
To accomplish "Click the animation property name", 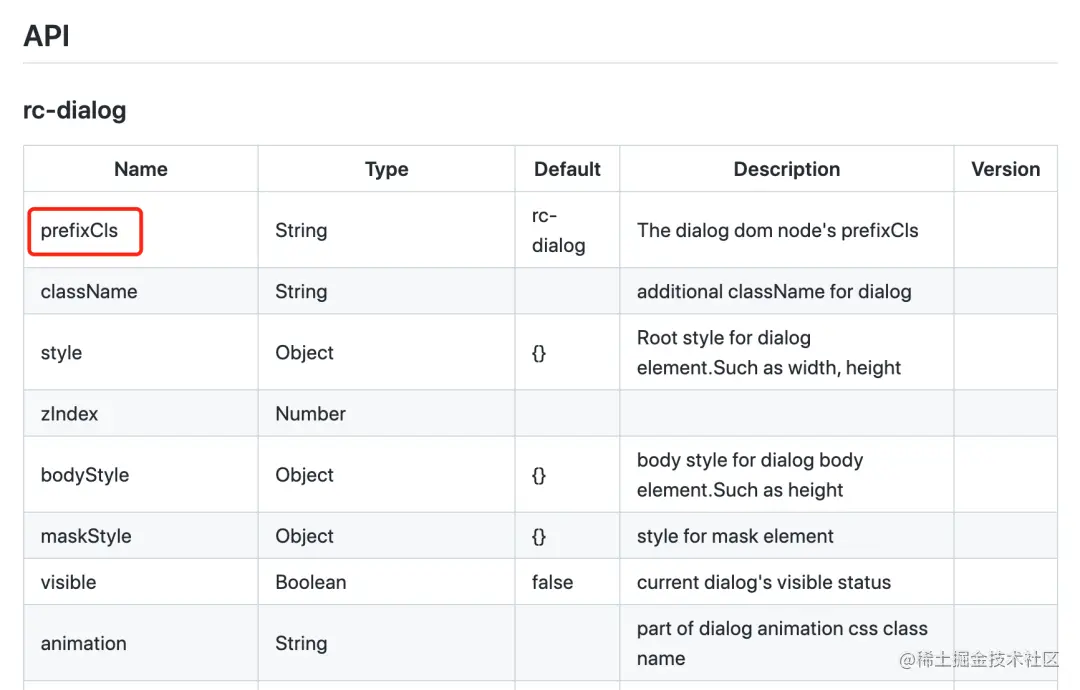I will click(83, 643).
